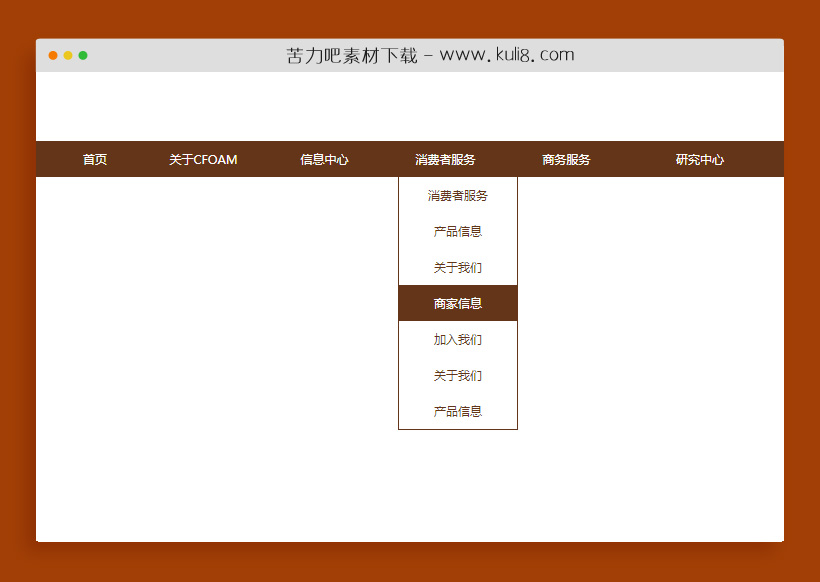This screenshot has width=820, height=582.
Task: Click the green traffic-light dot
Action: [84, 56]
